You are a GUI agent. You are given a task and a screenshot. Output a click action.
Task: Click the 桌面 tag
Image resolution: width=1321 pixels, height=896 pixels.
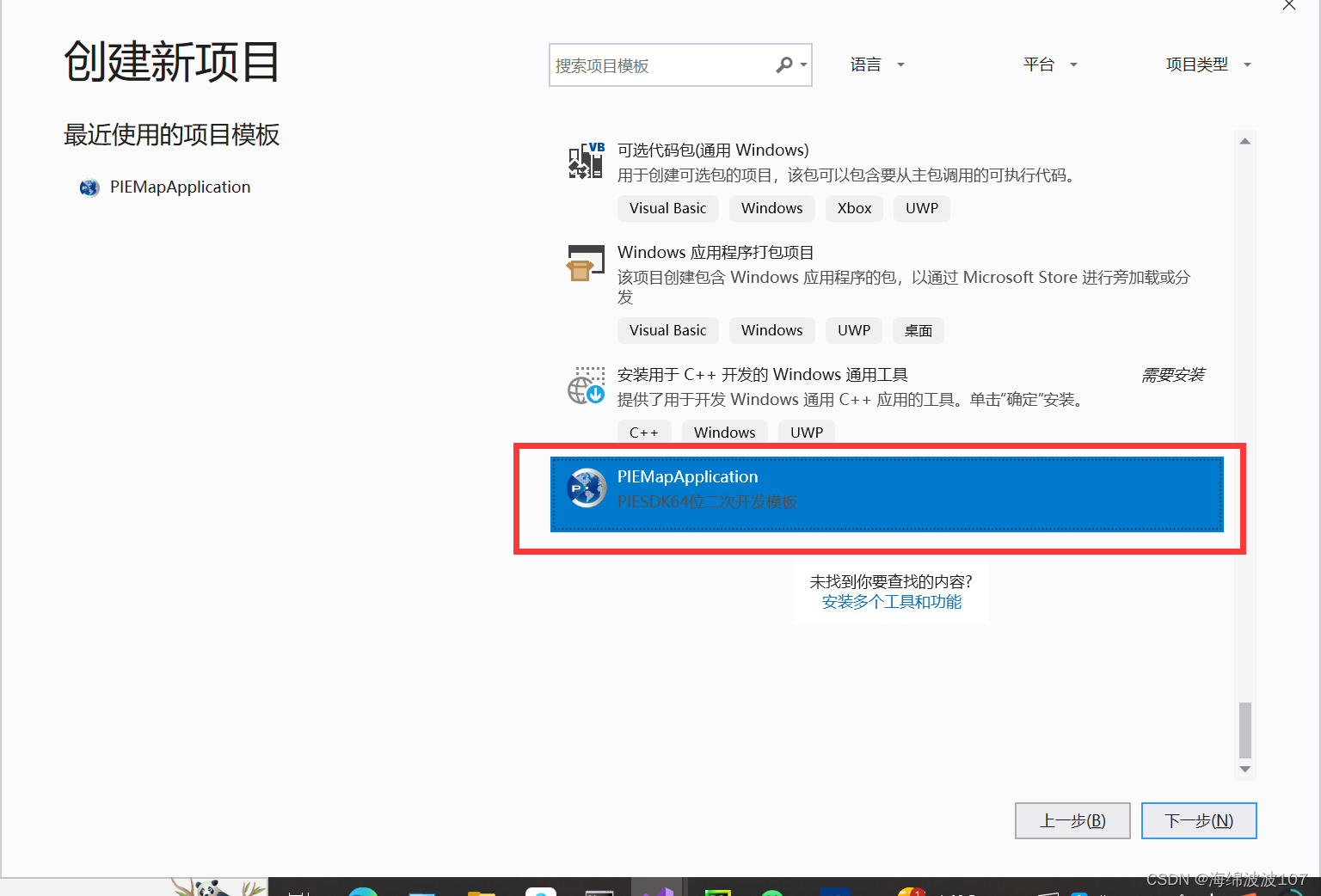[919, 330]
